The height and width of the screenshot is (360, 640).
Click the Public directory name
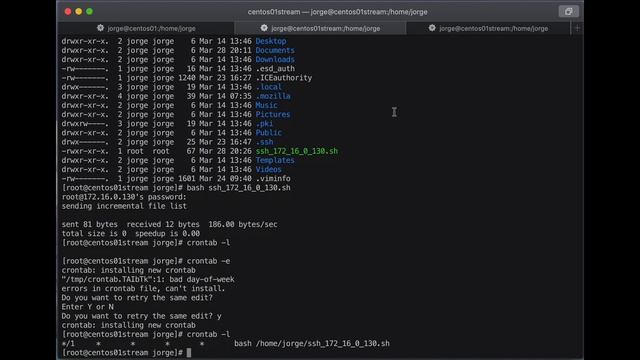click(269, 133)
